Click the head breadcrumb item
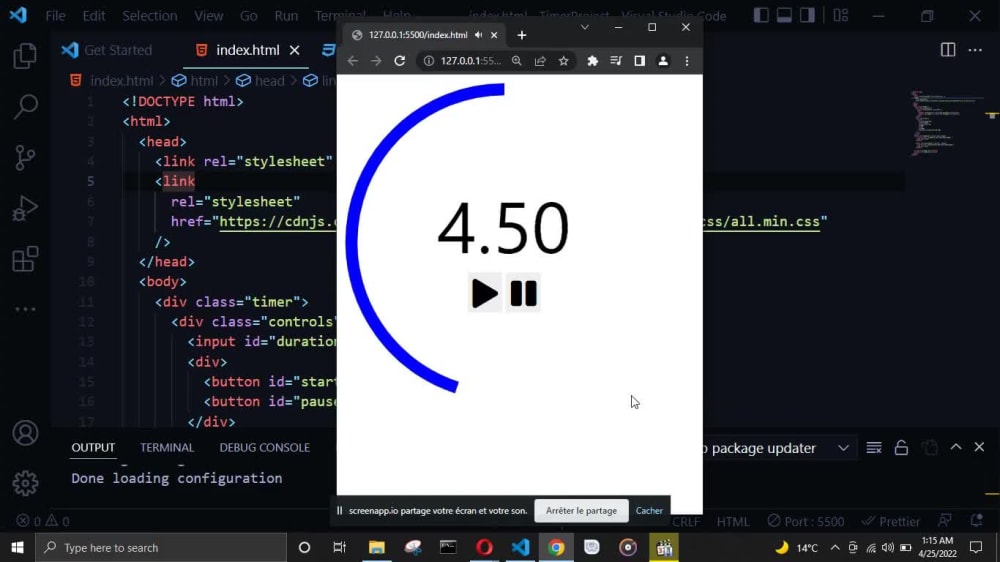 (x=260, y=81)
